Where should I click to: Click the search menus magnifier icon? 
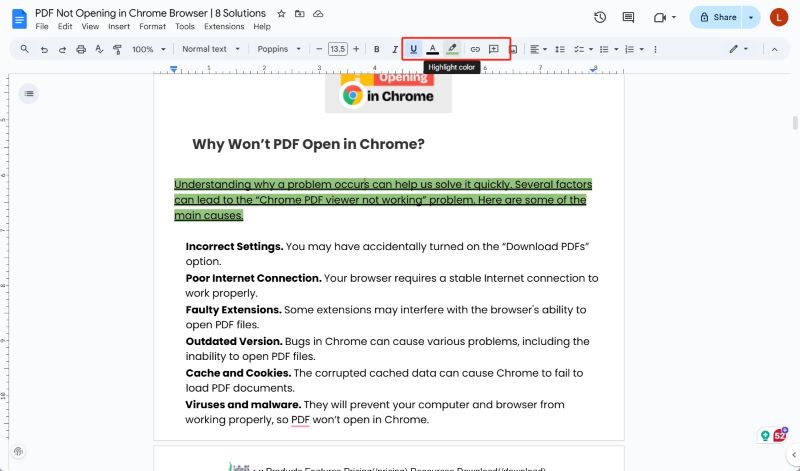pos(24,49)
